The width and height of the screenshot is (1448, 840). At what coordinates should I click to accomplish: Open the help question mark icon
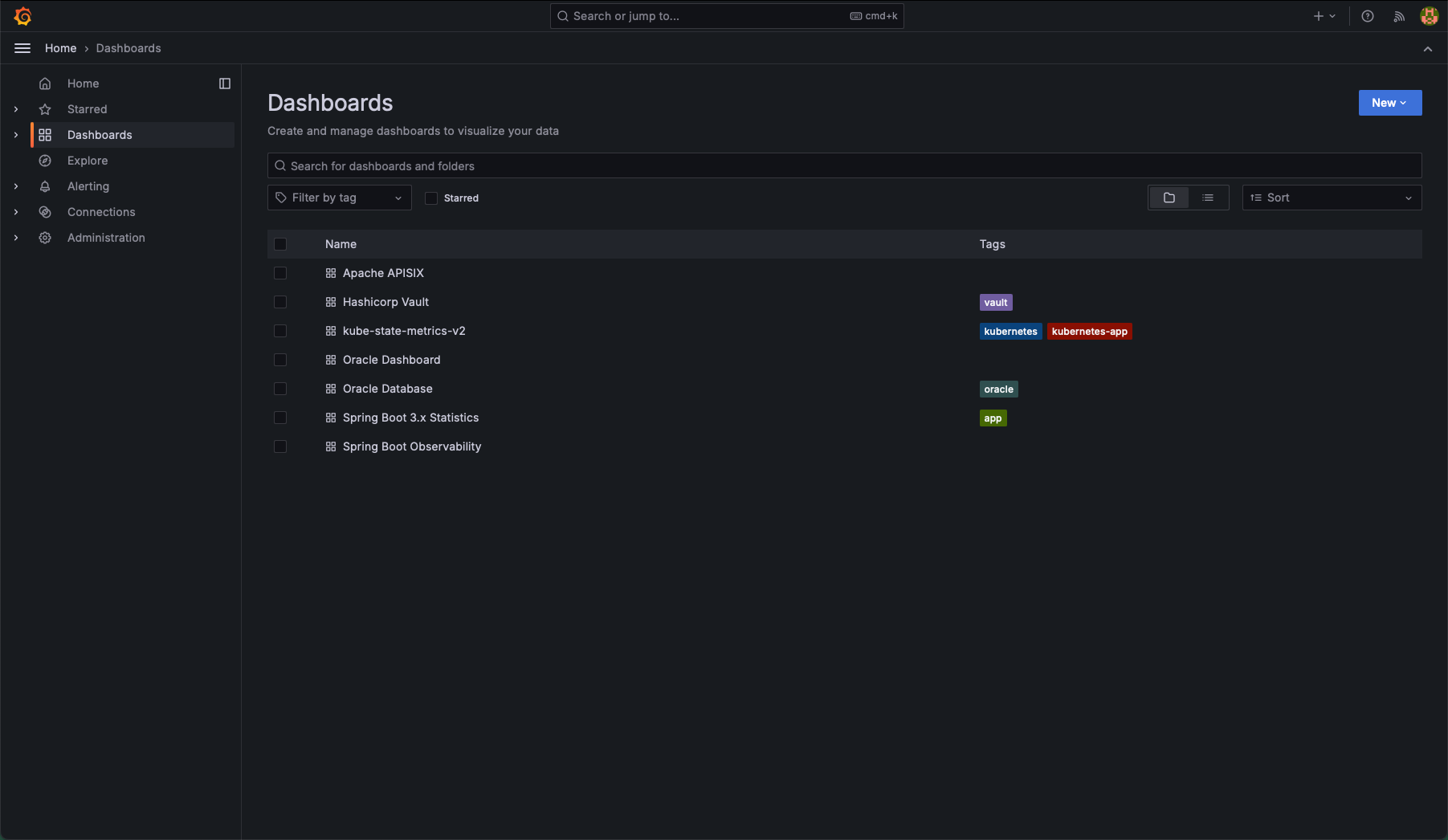click(x=1368, y=16)
